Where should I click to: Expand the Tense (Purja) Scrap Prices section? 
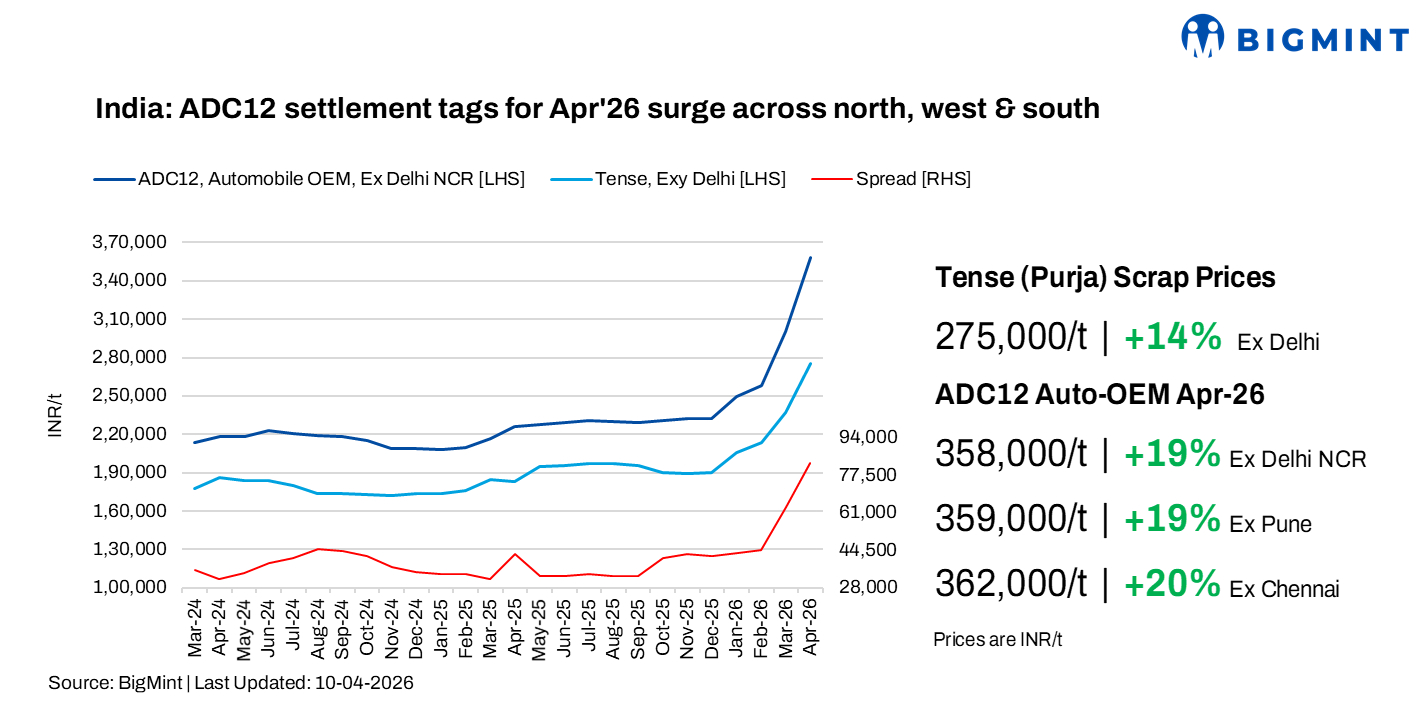click(1105, 277)
